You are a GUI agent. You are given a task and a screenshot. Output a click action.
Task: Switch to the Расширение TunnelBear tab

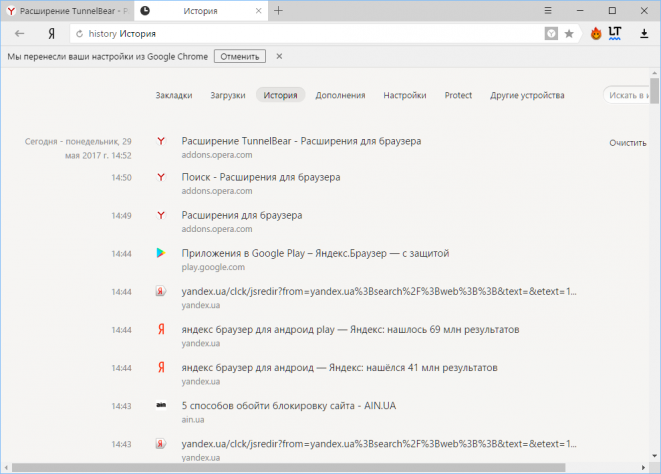tap(67, 11)
